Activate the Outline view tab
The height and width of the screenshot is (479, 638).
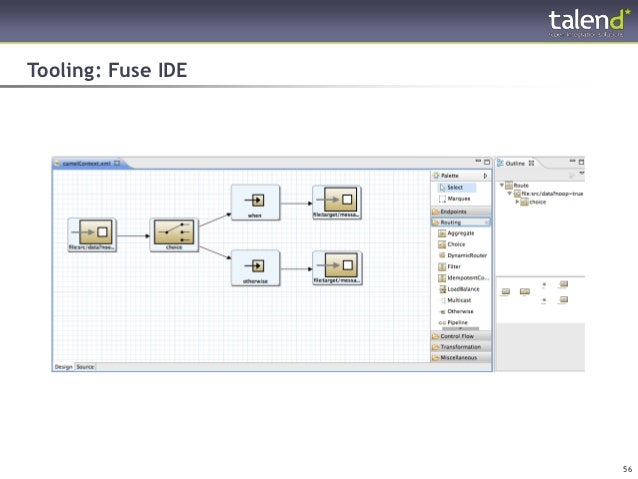(x=515, y=163)
